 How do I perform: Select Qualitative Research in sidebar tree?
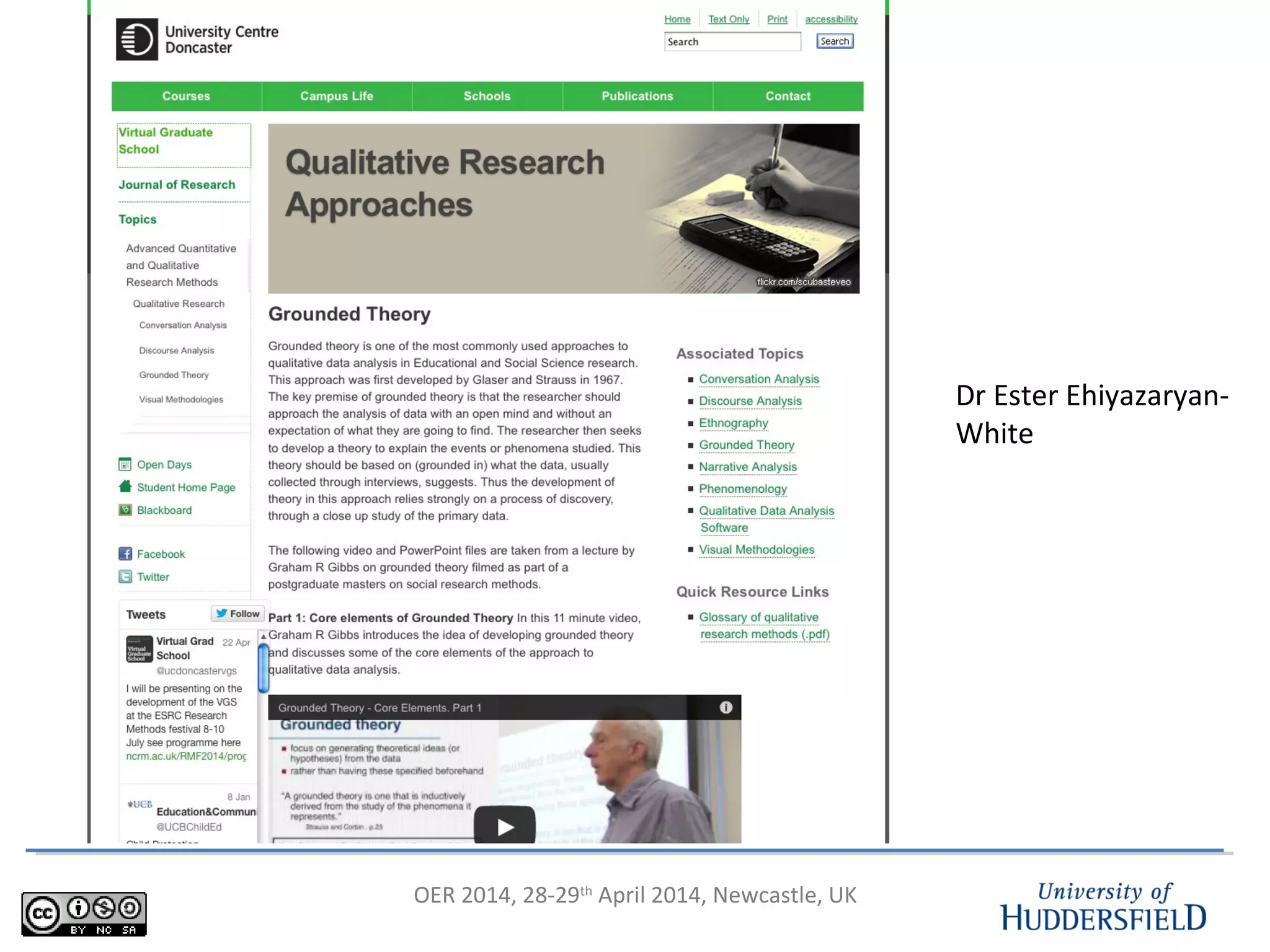[x=179, y=304]
